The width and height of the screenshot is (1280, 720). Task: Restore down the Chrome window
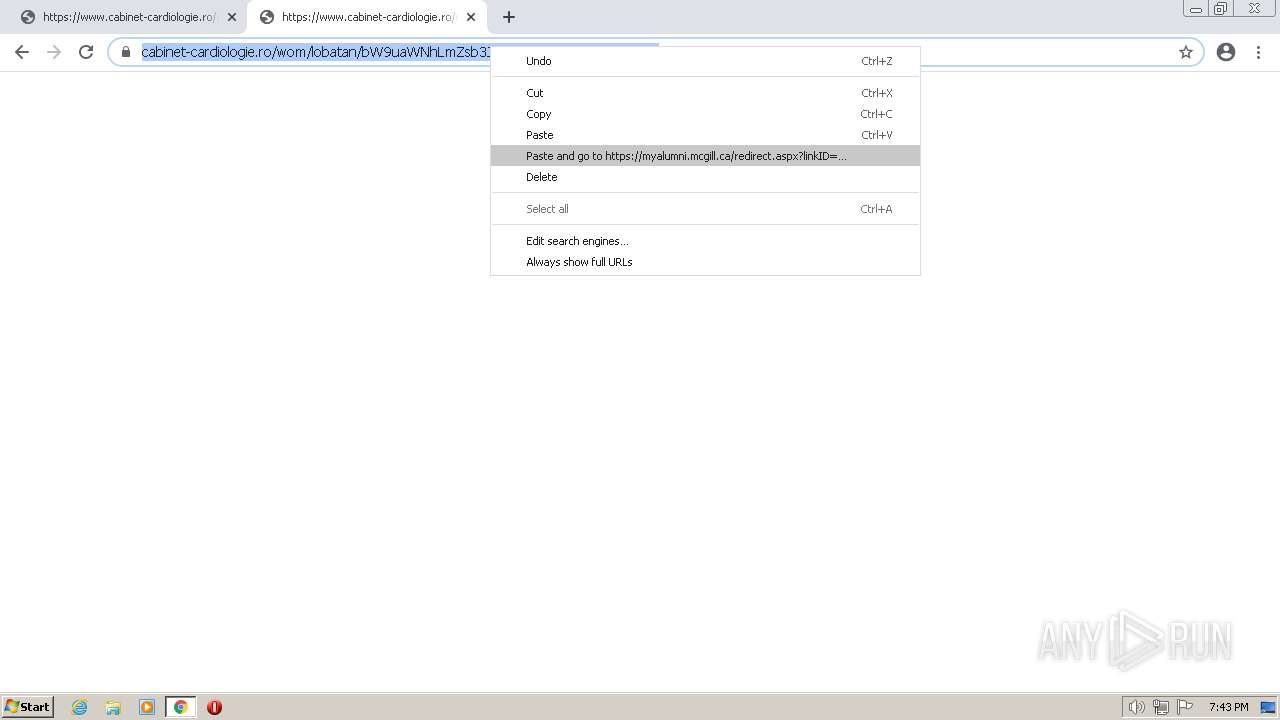(x=1221, y=9)
